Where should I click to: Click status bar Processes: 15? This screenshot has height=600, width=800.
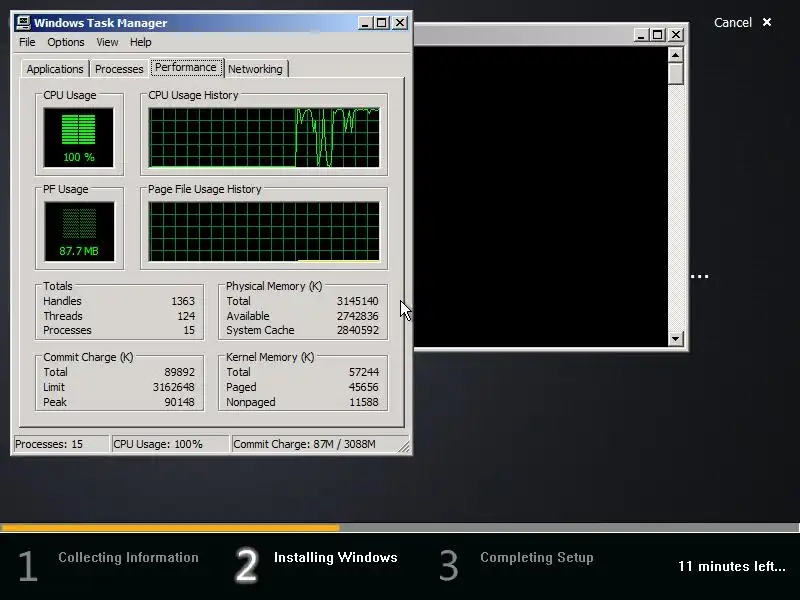[x=61, y=444]
